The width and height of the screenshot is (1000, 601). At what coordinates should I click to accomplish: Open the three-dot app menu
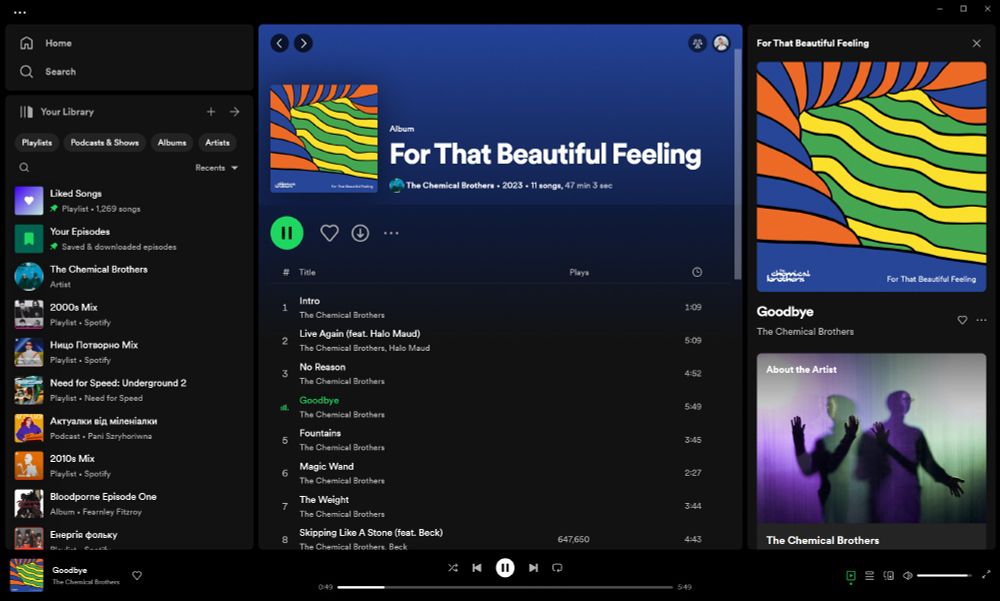[20, 12]
